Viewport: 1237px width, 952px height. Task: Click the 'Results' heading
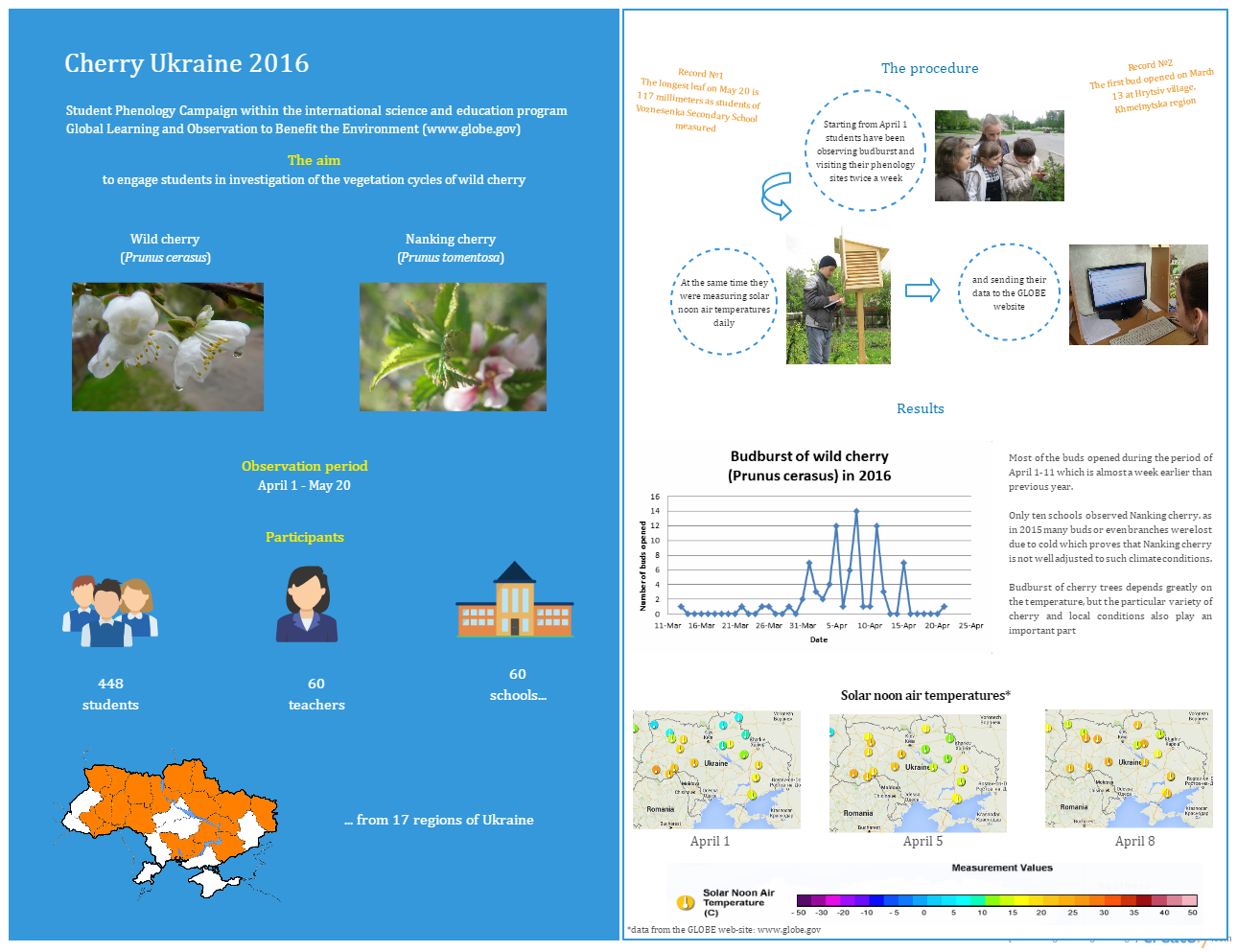tap(920, 408)
